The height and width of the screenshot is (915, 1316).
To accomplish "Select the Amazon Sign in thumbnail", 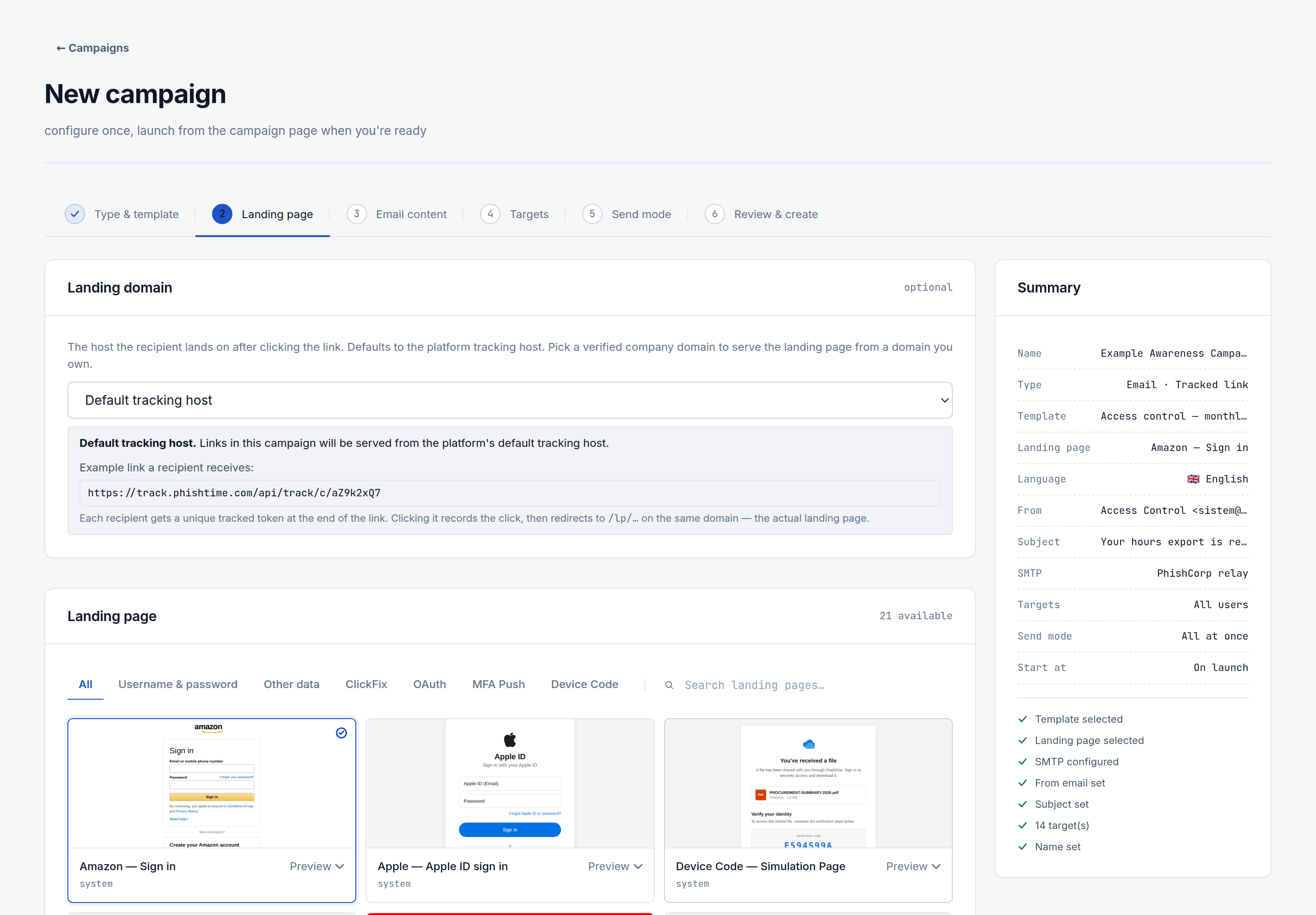I will [x=212, y=783].
